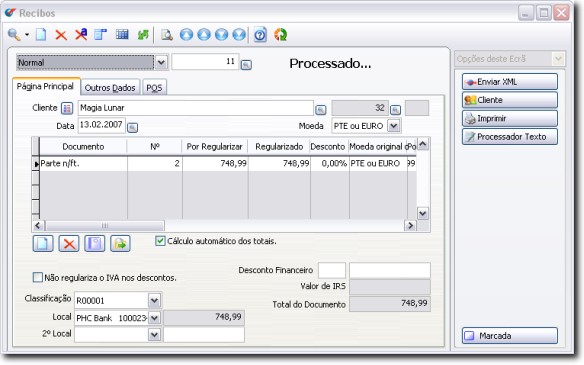Screen dimensions: 584x365
Task: Click the receipt number field showing 11
Action: [205, 61]
